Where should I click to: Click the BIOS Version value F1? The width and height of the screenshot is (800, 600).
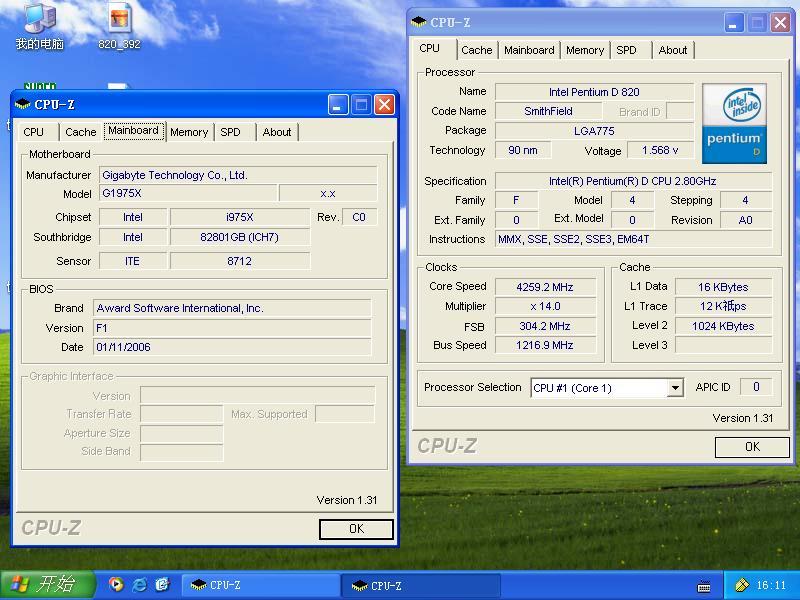coord(232,328)
